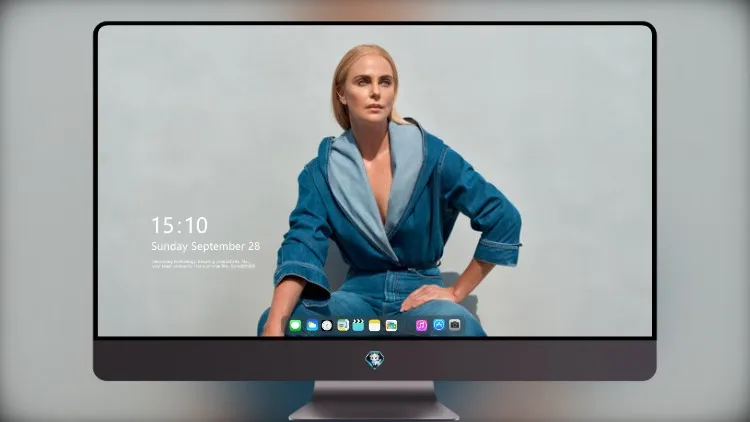
Task: Open the green Messages app in dock
Action: click(295, 326)
